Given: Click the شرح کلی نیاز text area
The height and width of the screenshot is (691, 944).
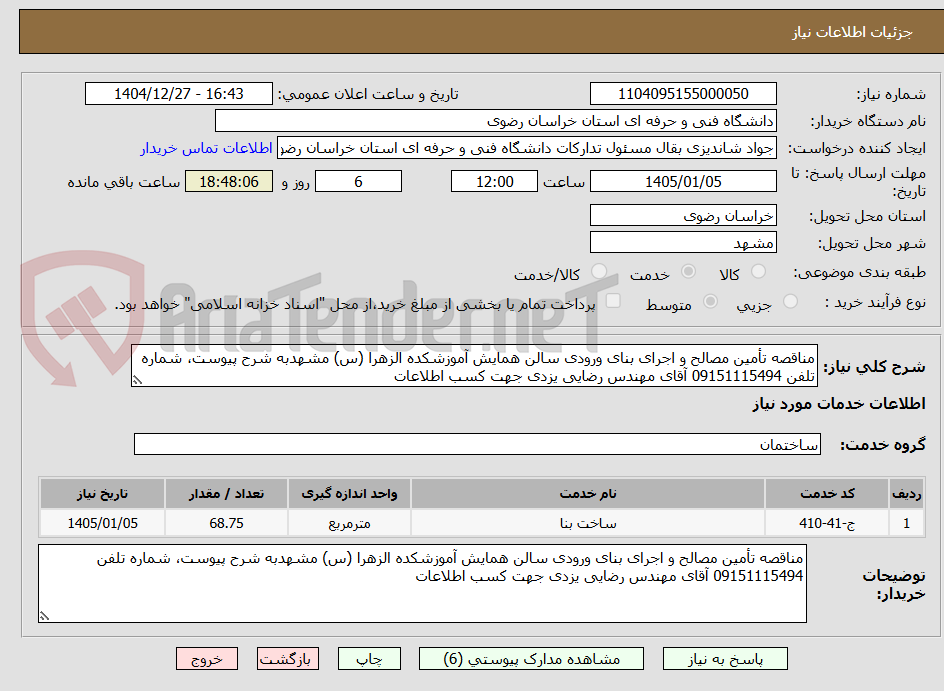Looking at the screenshot, I should point(474,366).
